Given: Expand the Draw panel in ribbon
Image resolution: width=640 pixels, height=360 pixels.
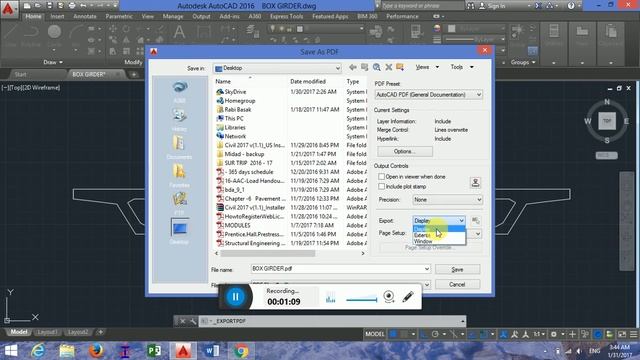Looking at the screenshot, I should (53, 62).
